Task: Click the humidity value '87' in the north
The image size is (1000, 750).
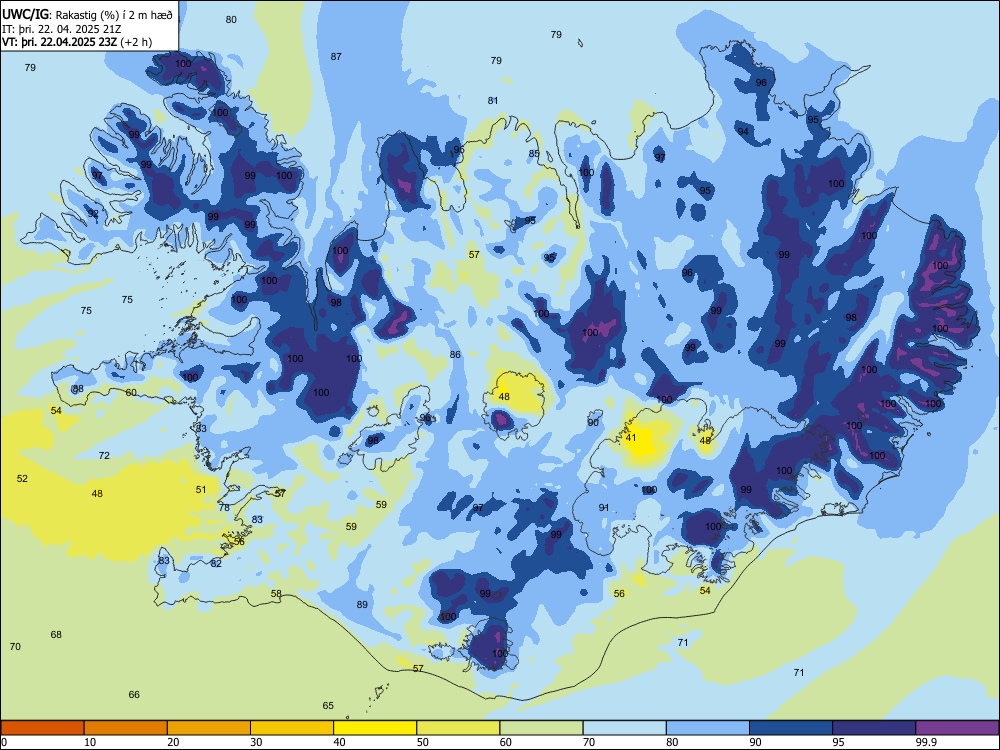Action: coord(336,57)
